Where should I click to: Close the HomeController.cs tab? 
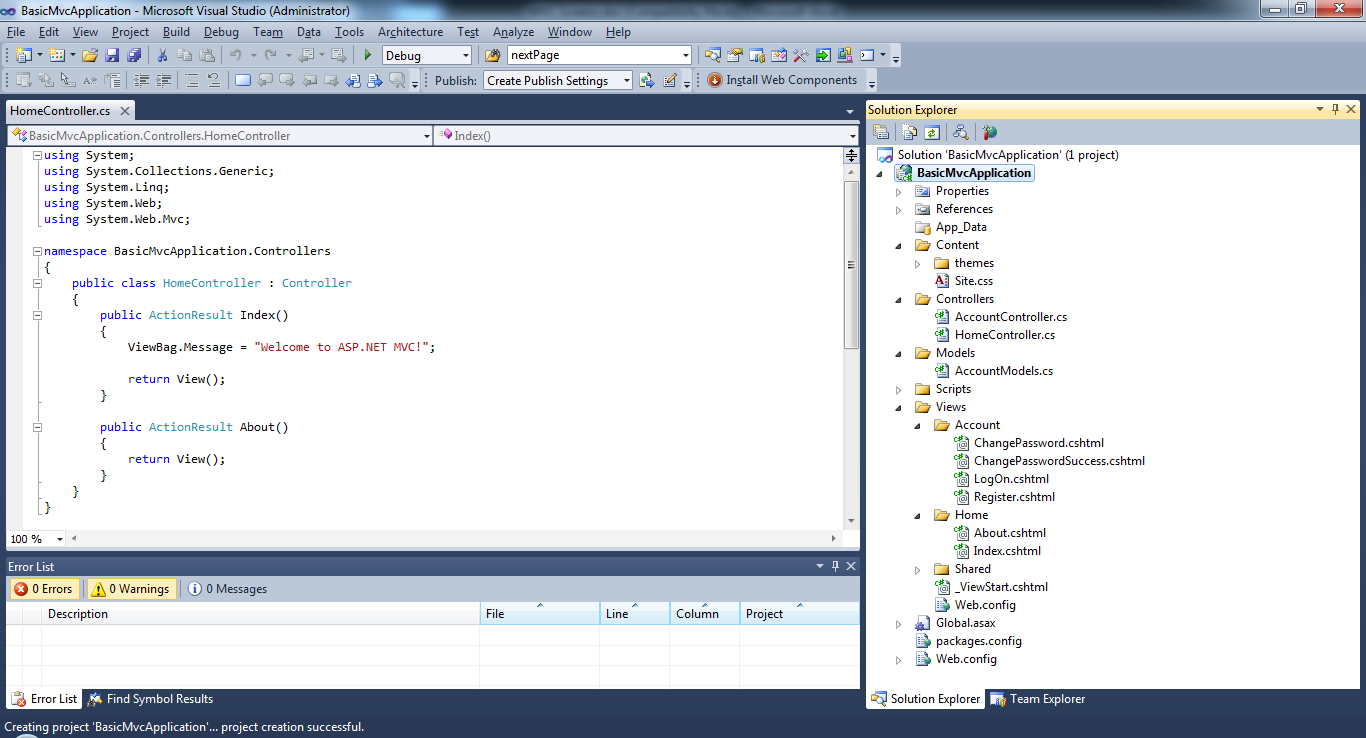pyautogui.click(x=124, y=111)
